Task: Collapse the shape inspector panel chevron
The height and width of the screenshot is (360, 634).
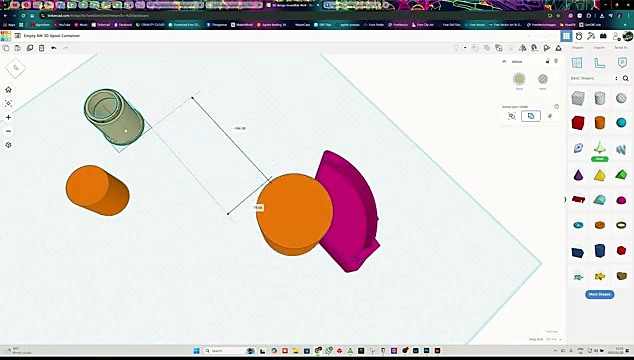Action: [x=504, y=61]
